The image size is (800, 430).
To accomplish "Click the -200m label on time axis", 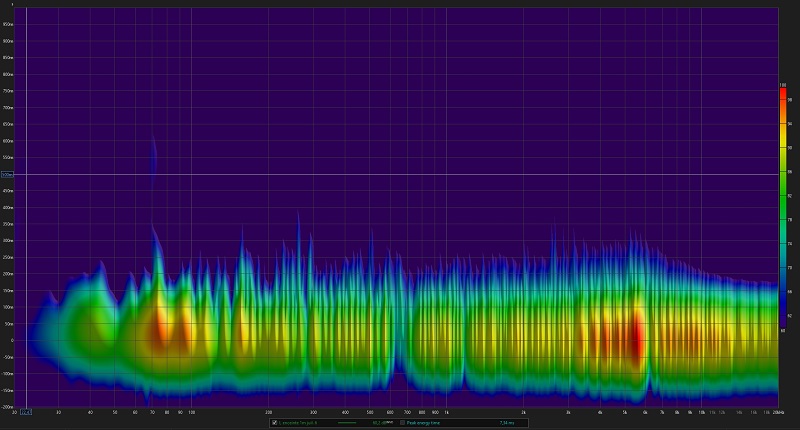I will click(8, 406).
